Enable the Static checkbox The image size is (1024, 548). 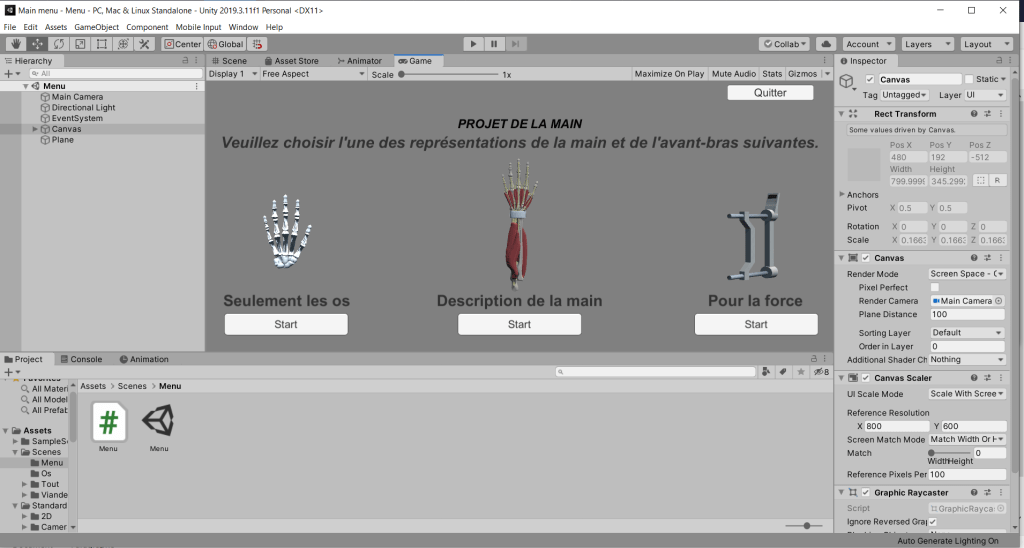click(969, 80)
